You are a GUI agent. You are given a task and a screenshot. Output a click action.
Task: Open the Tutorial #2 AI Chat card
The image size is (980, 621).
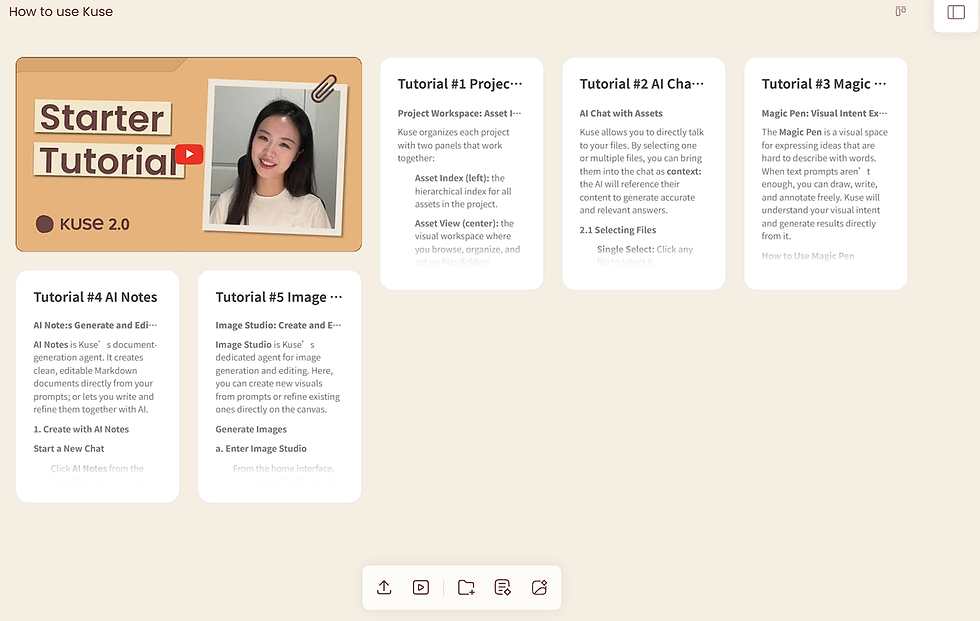(643, 173)
